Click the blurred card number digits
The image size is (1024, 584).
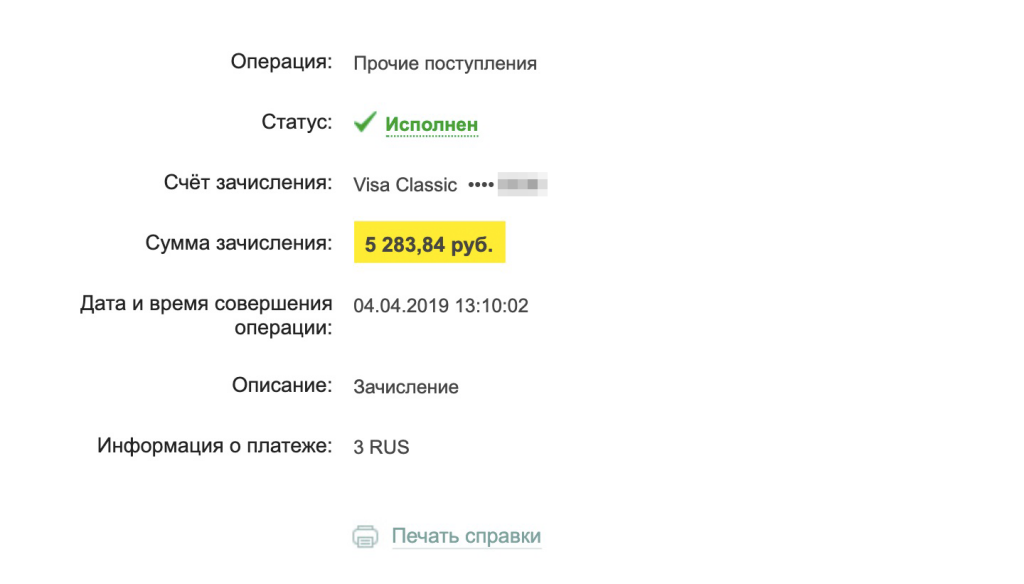(524, 185)
